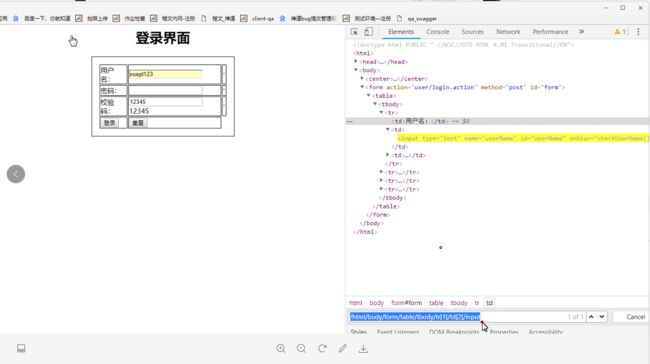Collapse the table node in DOM tree
The height and width of the screenshot is (364, 650).
[x=369, y=95]
